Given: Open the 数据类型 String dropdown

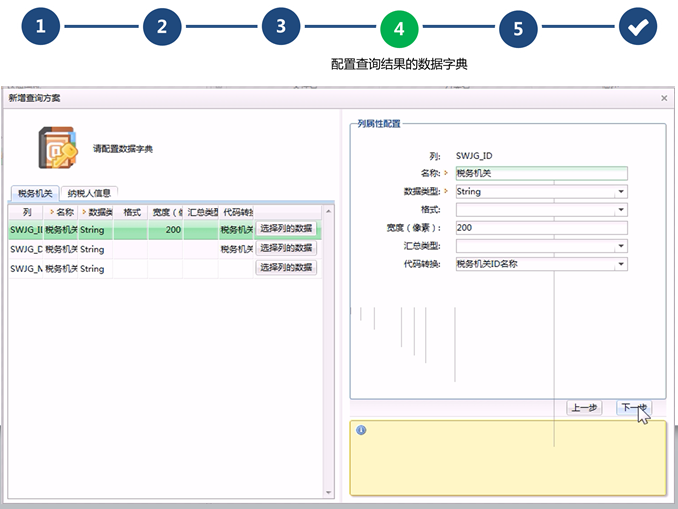Looking at the screenshot, I should [x=621, y=191].
